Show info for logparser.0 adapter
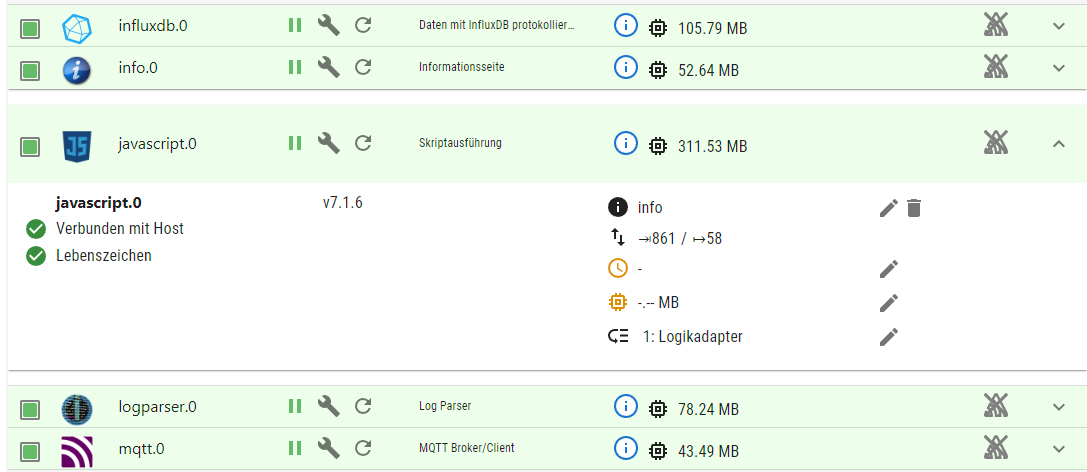Image resolution: width=1087 pixels, height=472 pixels. point(625,407)
